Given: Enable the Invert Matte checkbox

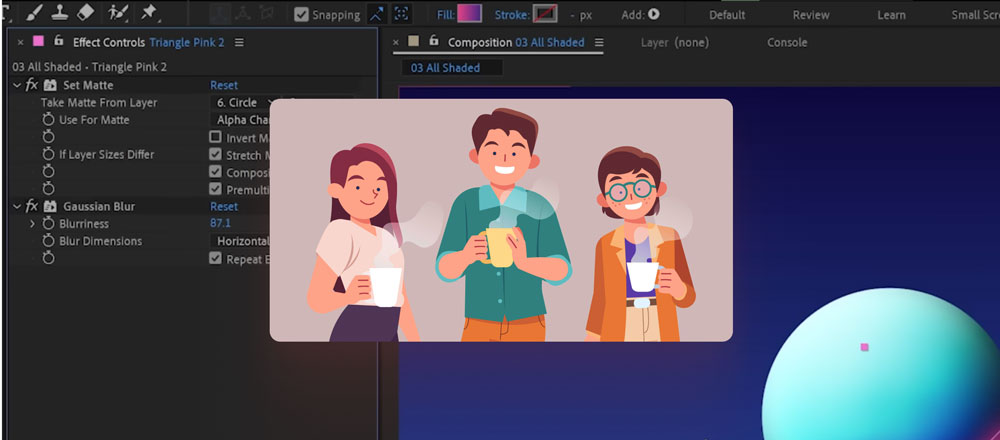Looking at the screenshot, I should [x=215, y=138].
